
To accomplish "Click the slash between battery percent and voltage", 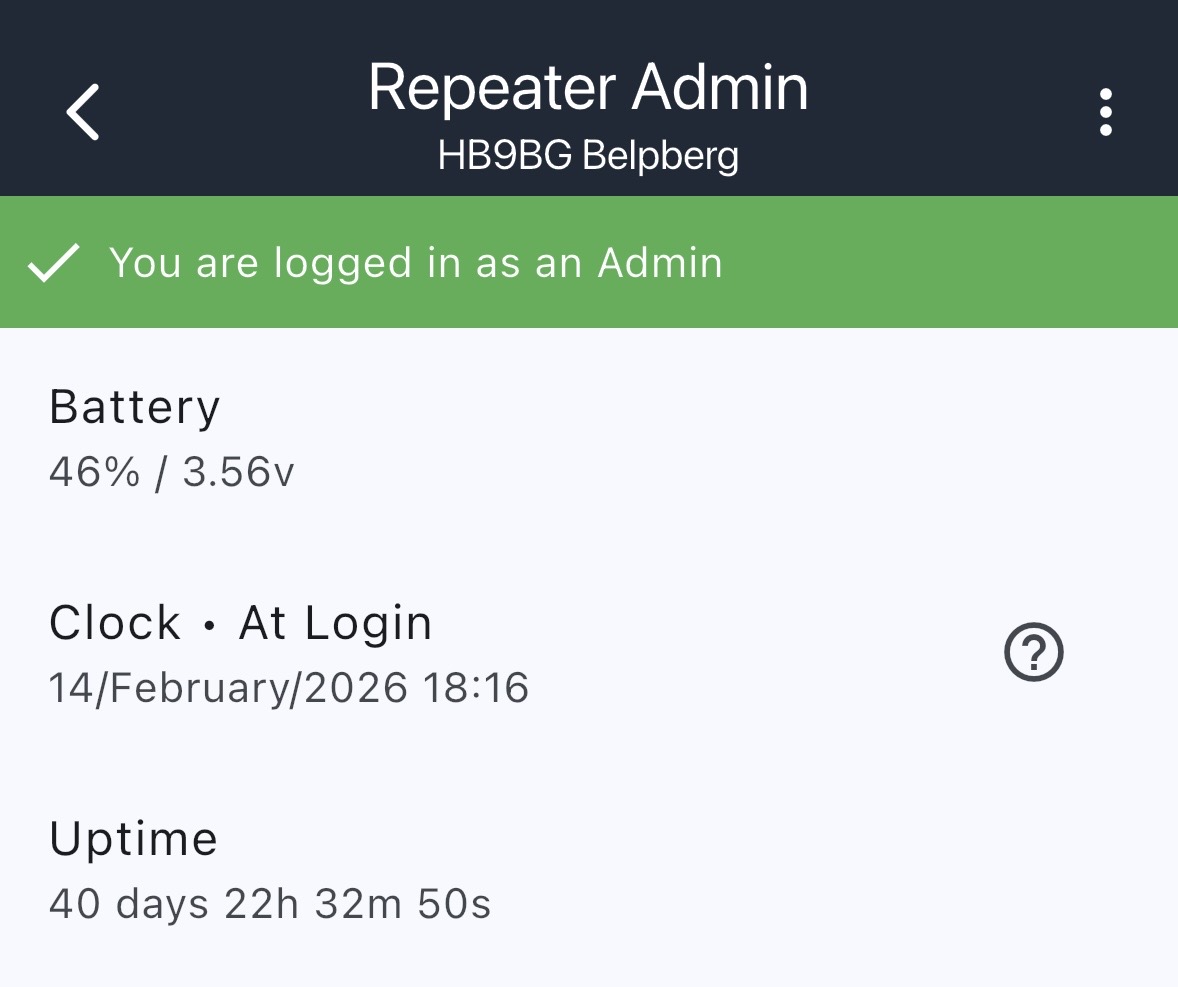I will click(161, 472).
